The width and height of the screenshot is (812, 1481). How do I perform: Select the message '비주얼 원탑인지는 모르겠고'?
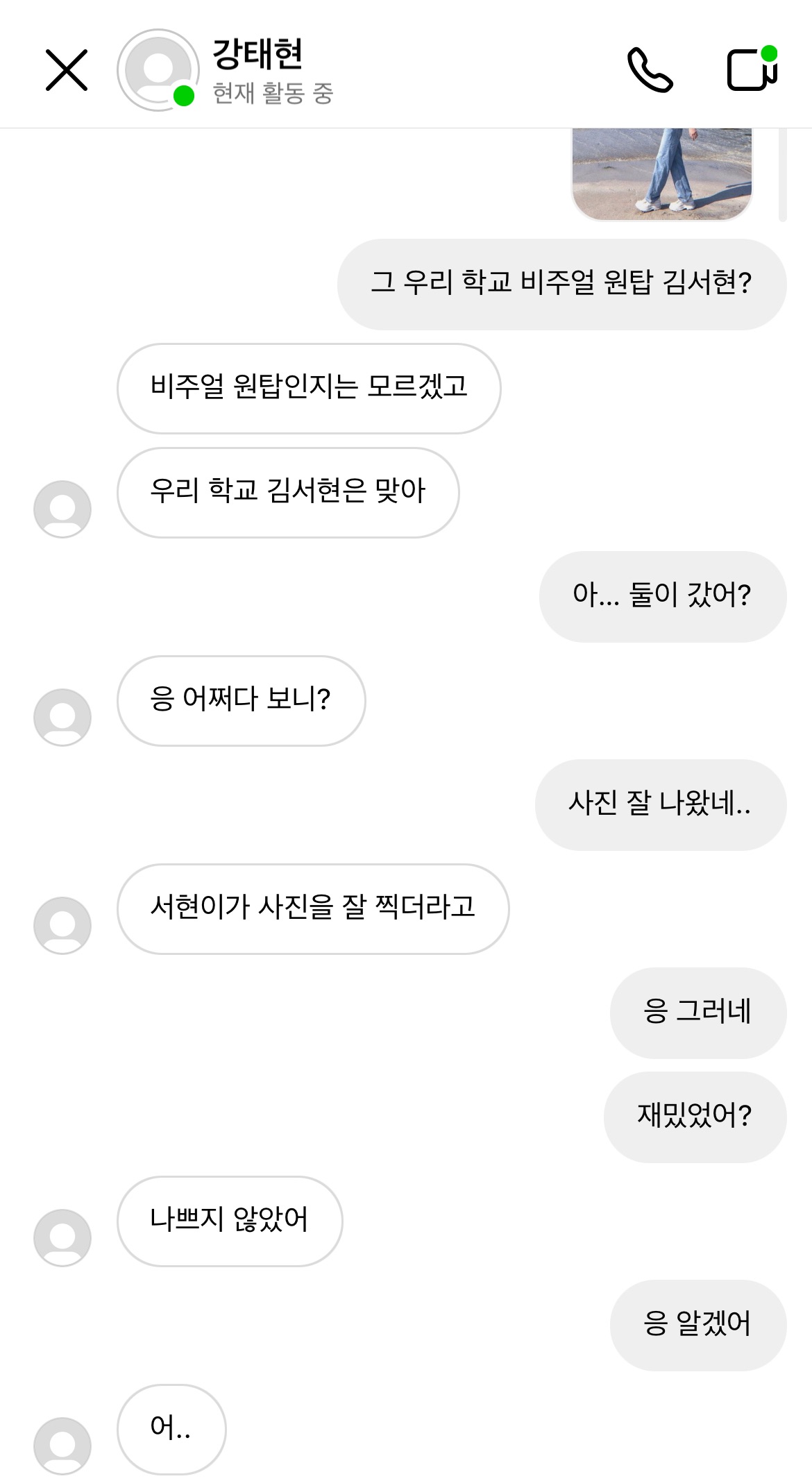309,388
